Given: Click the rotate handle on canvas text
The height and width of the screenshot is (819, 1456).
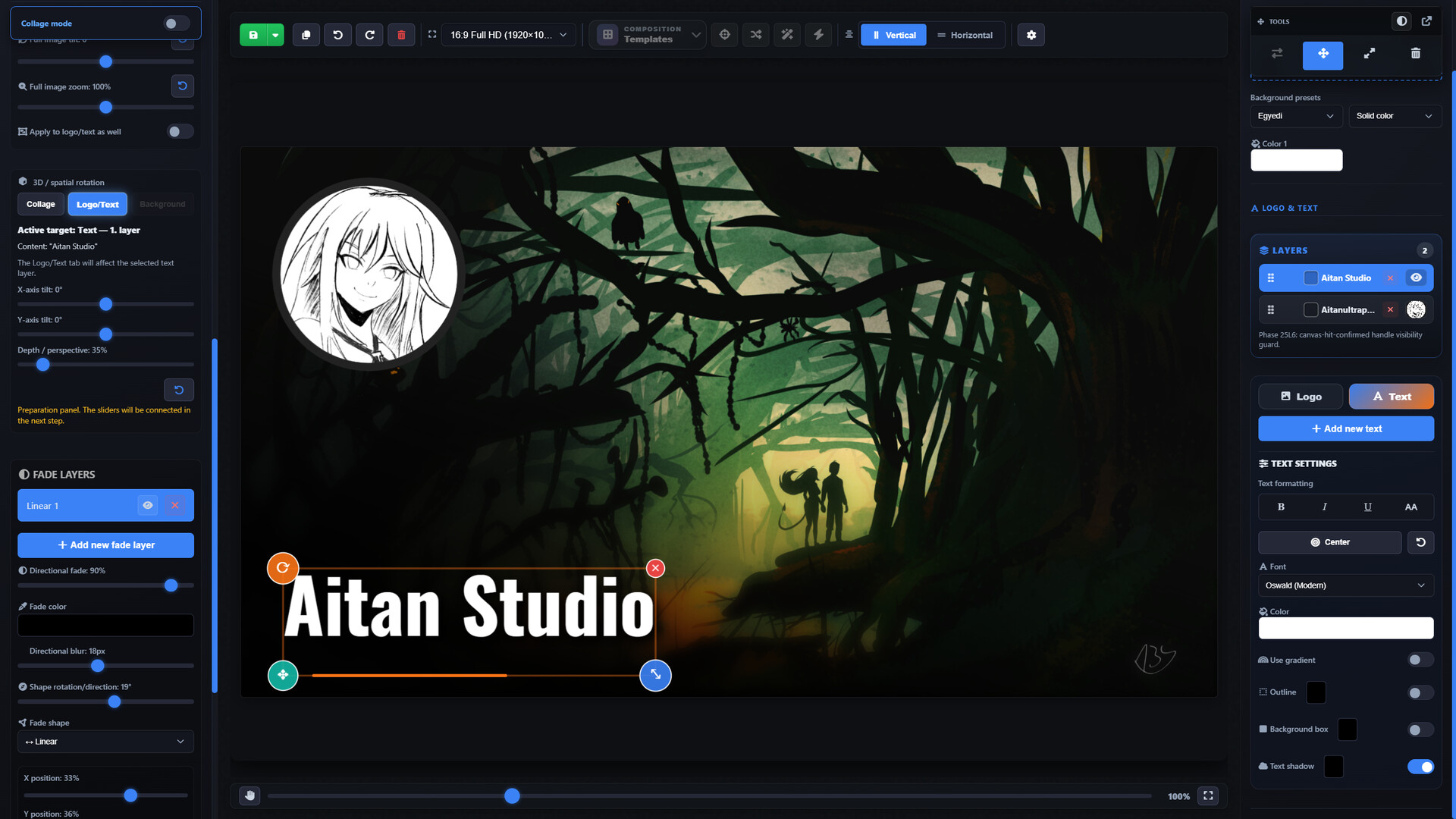Looking at the screenshot, I should [283, 568].
